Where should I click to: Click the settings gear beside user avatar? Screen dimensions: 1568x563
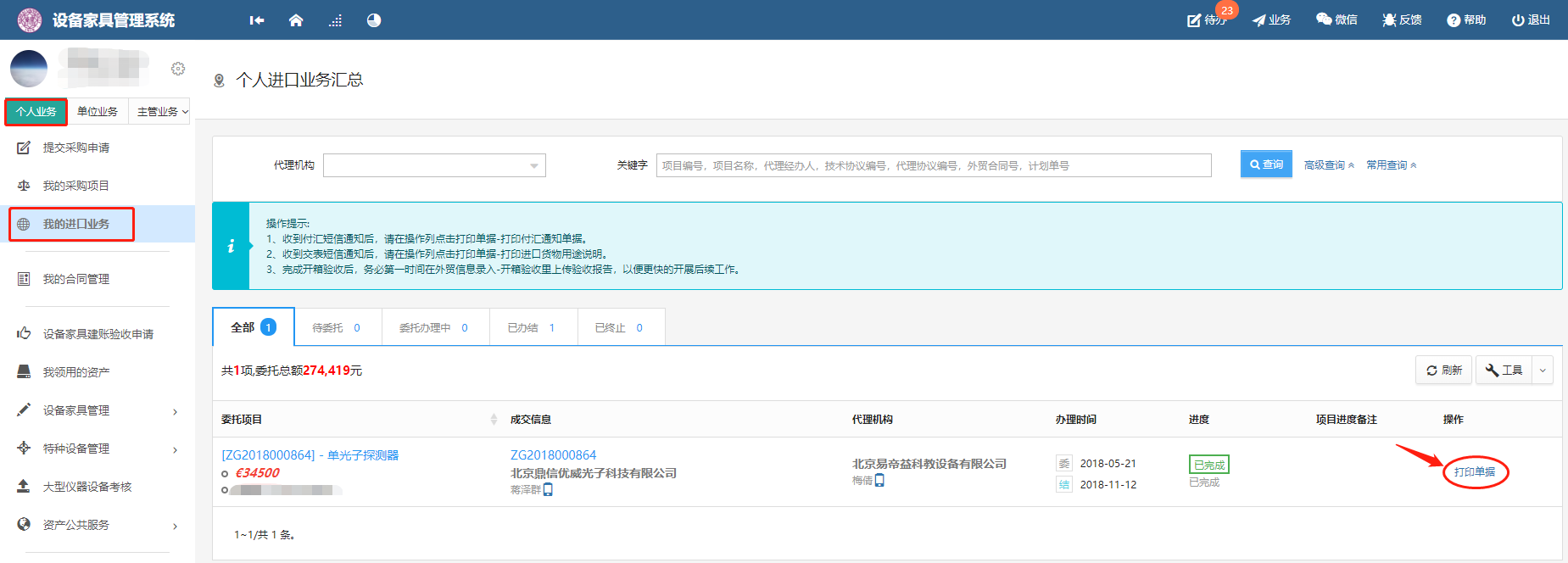[178, 69]
